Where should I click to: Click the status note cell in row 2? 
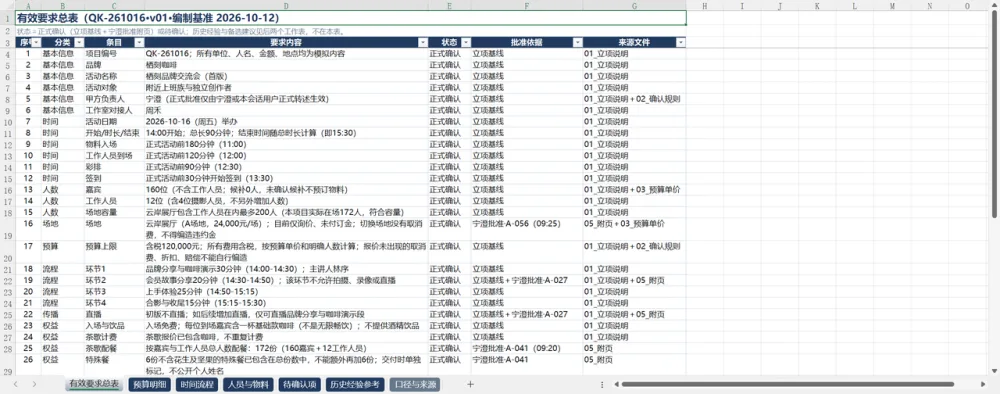pos(350,31)
